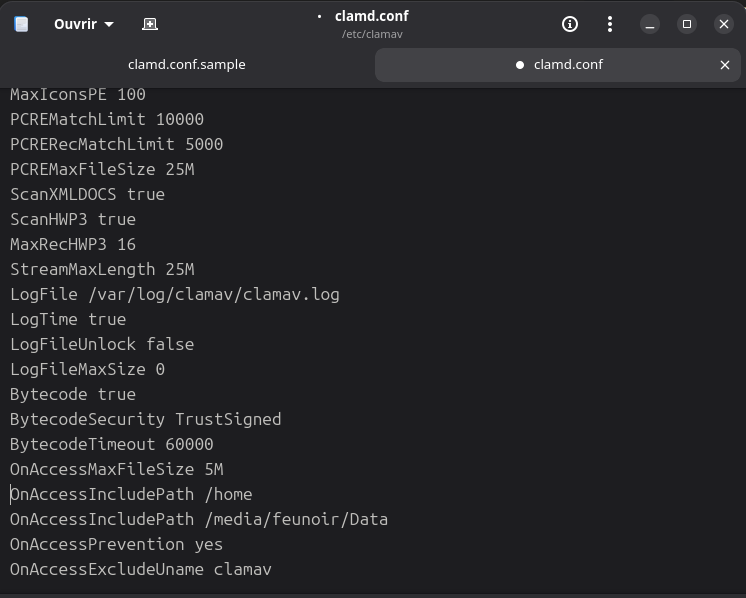Place cursor on LogFileUnlock false value
Viewport: 746px width, 598px height.
[x=170, y=345]
